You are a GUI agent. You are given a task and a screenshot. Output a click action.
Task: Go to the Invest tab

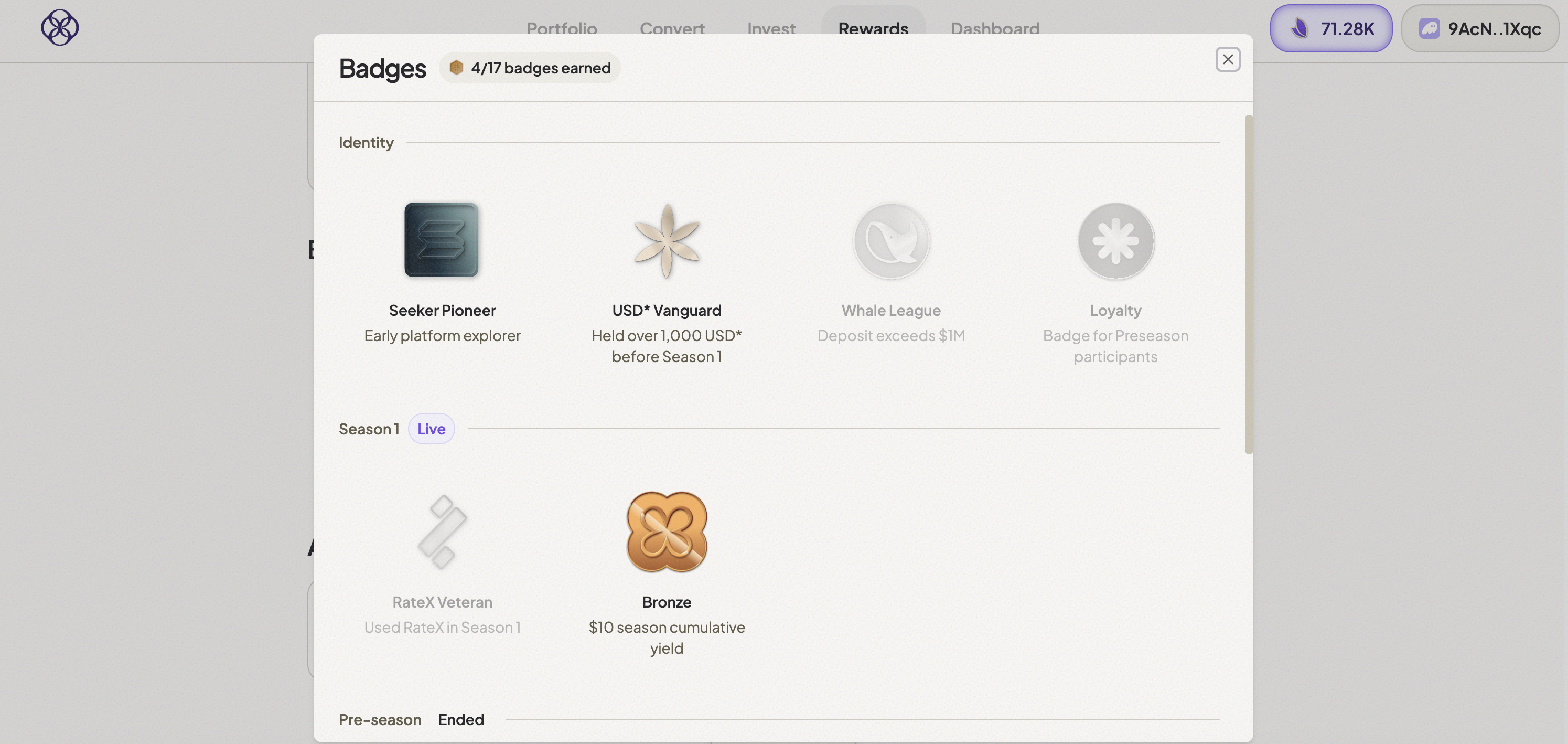(770, 28)
